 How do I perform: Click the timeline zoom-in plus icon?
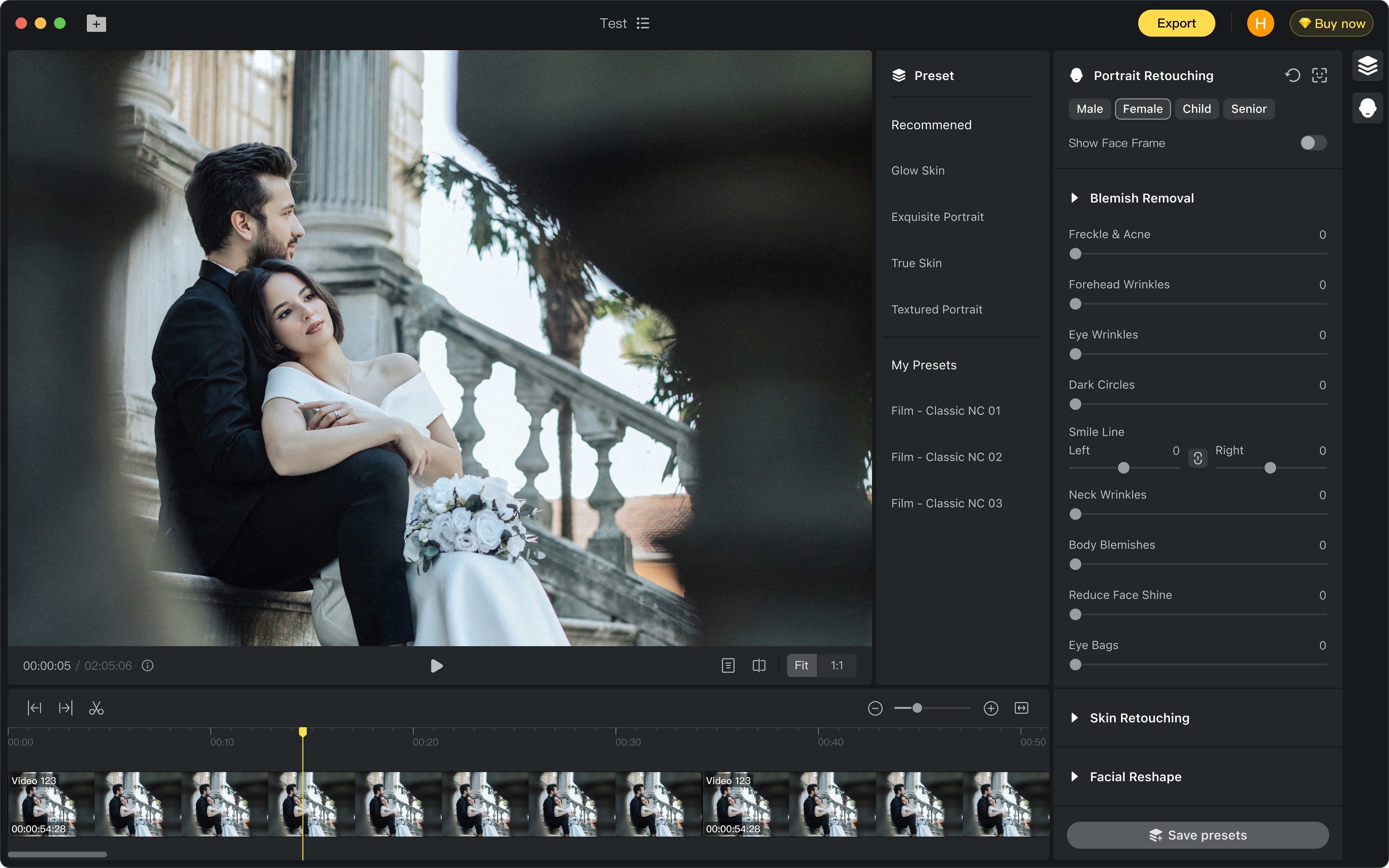pyautogui.click(x=991, y=708)
